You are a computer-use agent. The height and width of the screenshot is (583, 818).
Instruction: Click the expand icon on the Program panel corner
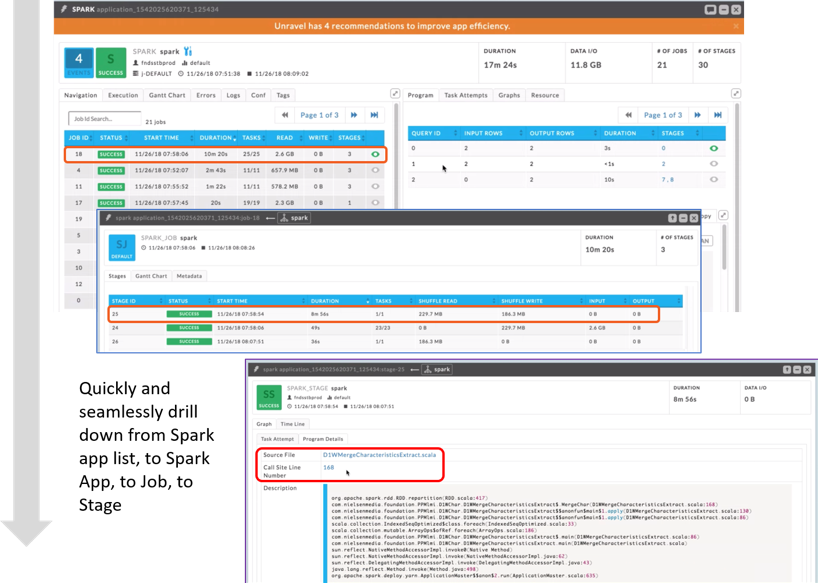coord(736,92)
